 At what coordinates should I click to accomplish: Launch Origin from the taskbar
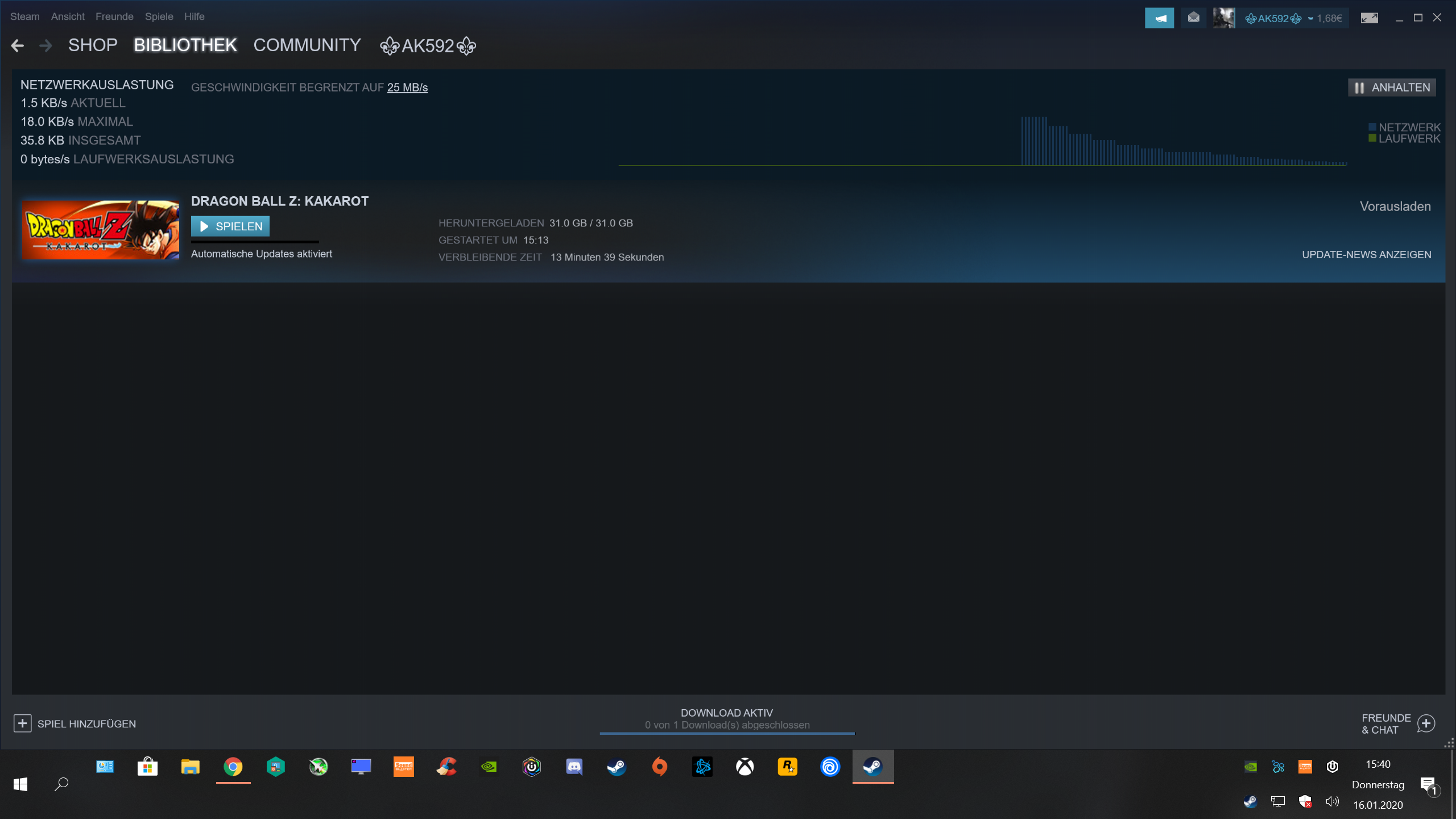point(659,767)
